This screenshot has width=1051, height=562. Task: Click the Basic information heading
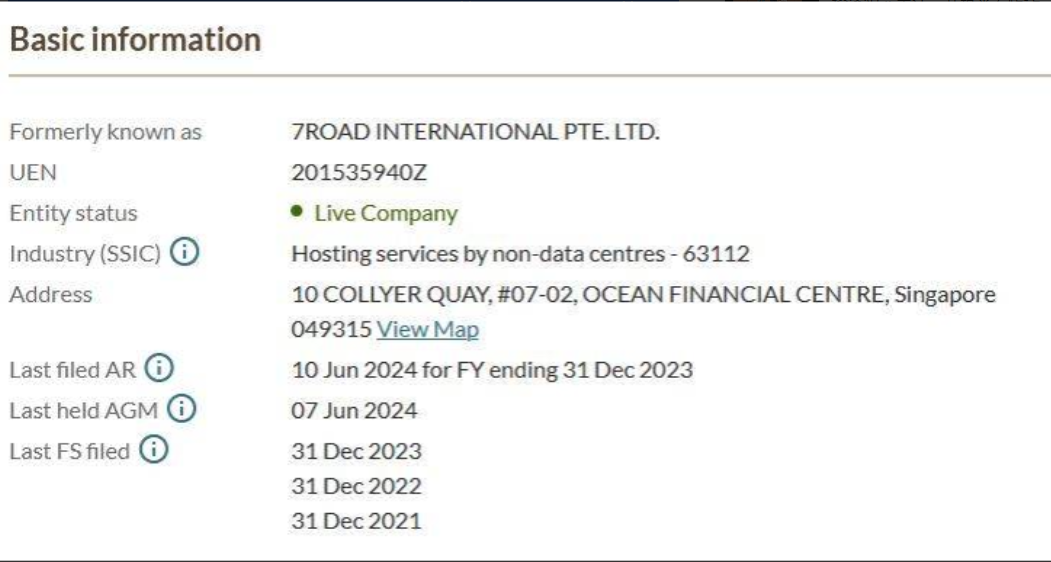(135, 40)
